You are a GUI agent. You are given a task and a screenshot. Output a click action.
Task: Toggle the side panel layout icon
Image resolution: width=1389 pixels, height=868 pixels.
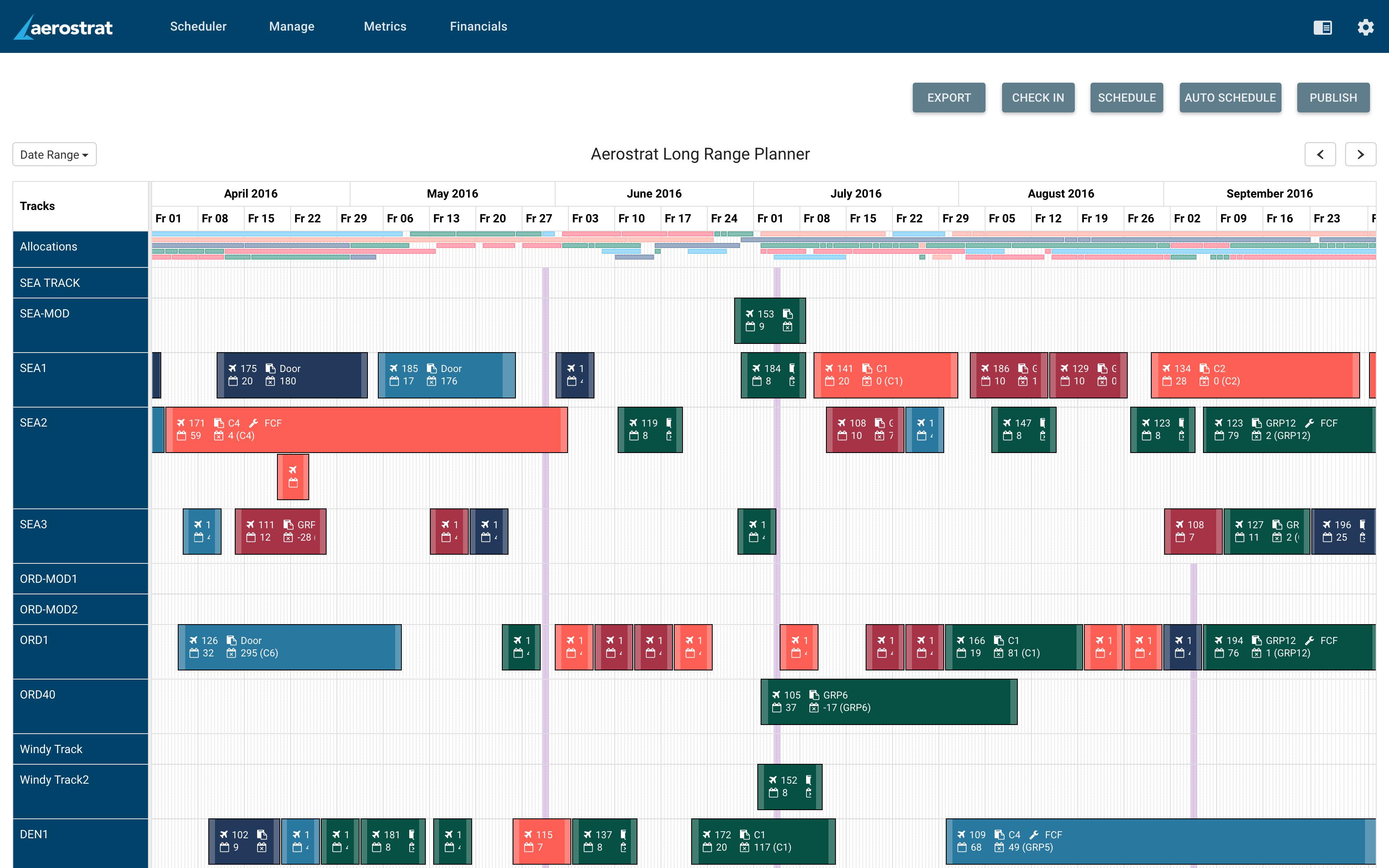pyautogui.click(x=1322, y=27)
